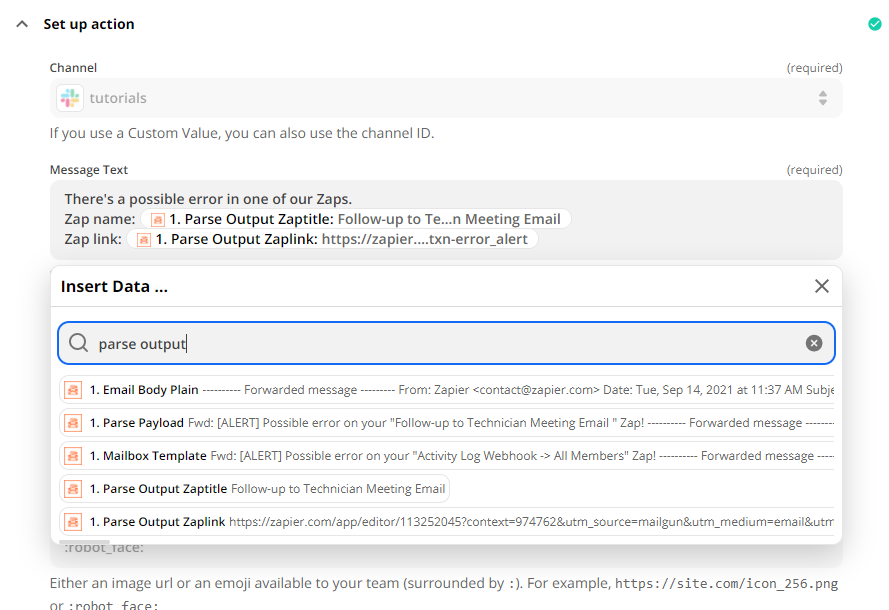Collapse the Set up action section
This screenshot has width=889, height=610.
[x=22, y=24]
